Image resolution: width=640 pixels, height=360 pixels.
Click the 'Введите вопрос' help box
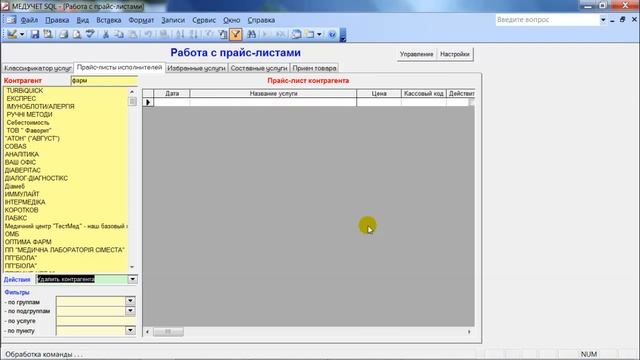(x=547, y=20)
